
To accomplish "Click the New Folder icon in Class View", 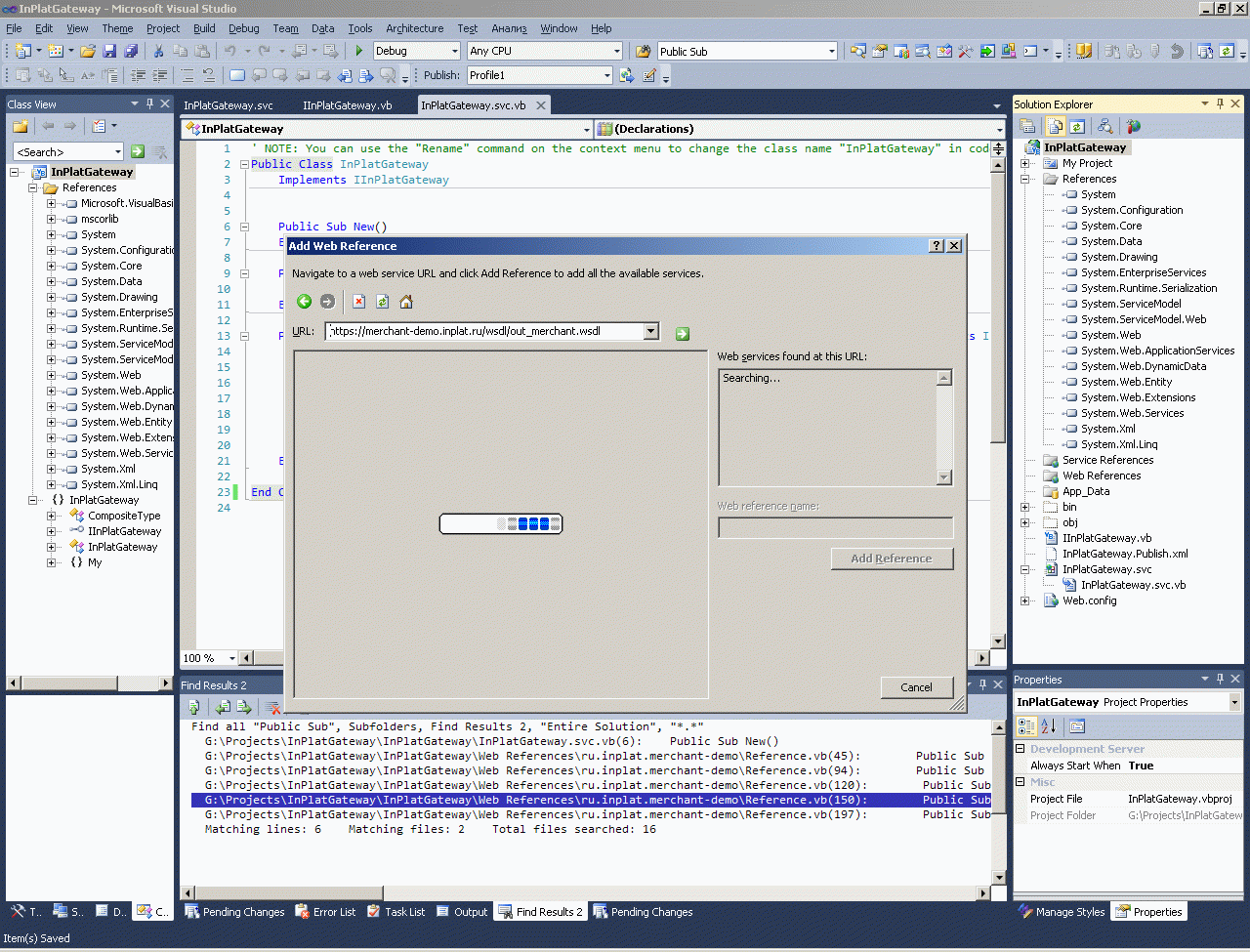I will [x=20, y=126].
